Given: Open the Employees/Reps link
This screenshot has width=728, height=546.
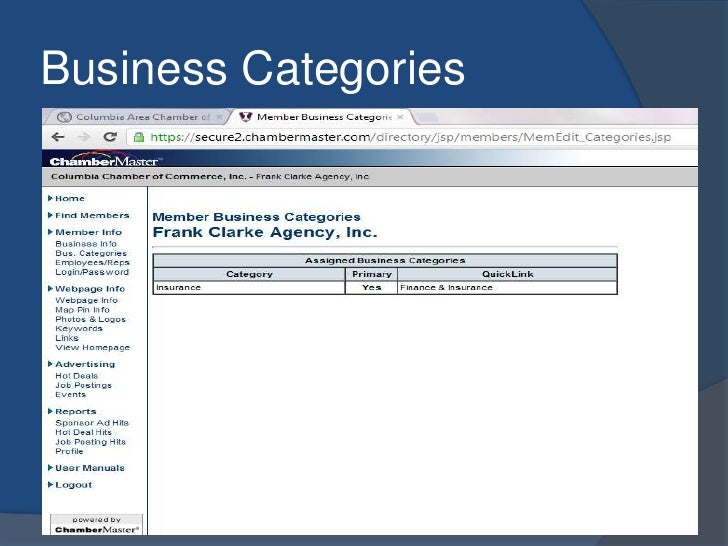Looking at the screenshot, I should tap(92, 262).
